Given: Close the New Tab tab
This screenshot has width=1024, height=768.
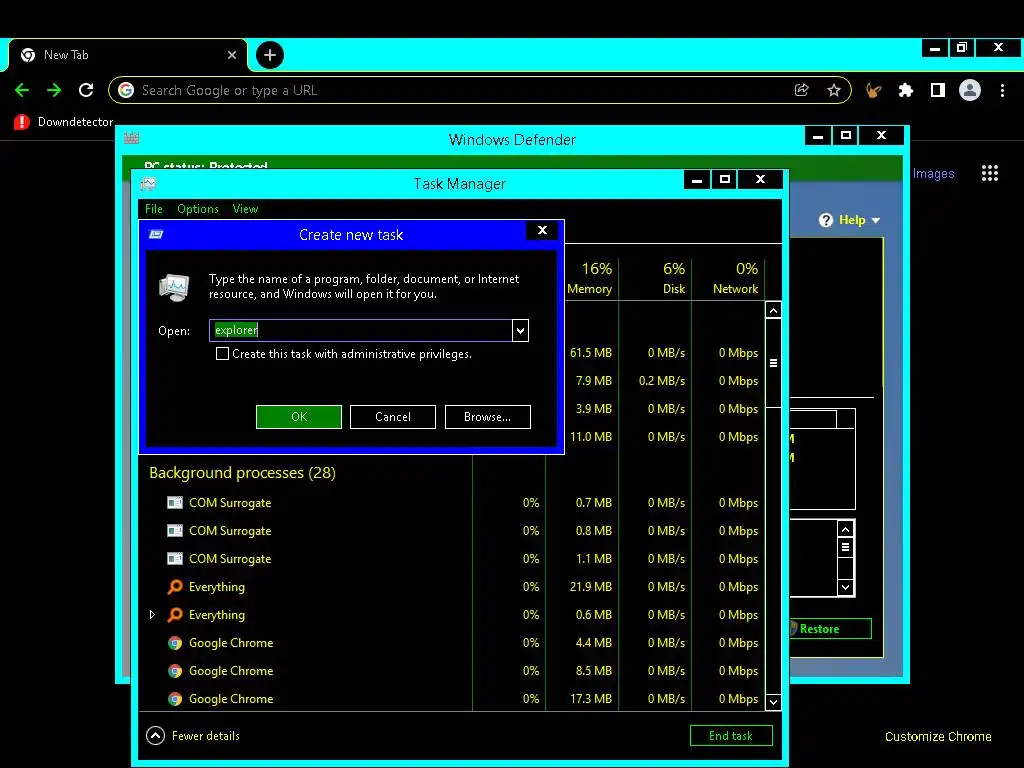Looking at the screenshot, I should click(x=232, y=55).
